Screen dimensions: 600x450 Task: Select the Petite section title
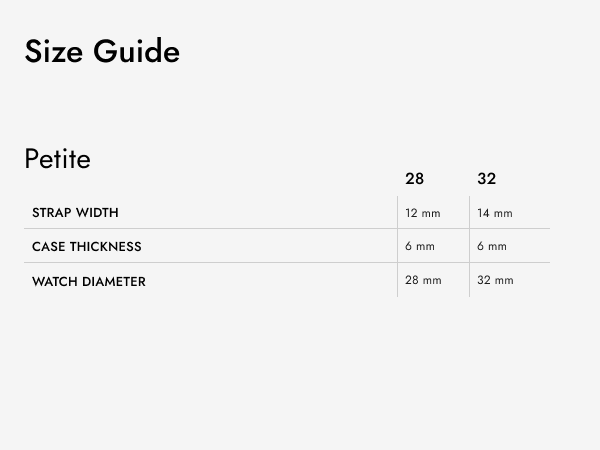57,158
